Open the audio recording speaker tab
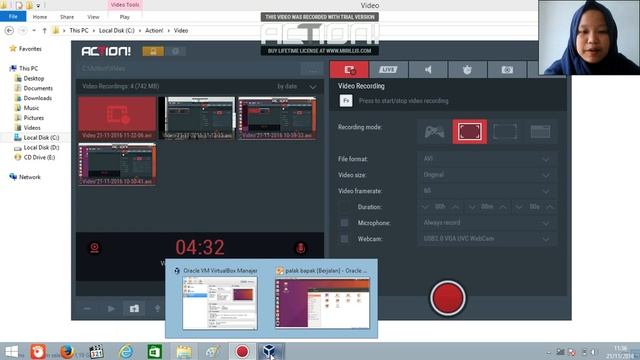The image size is (640, 360). pyautogui.click(x=428, y=70)
